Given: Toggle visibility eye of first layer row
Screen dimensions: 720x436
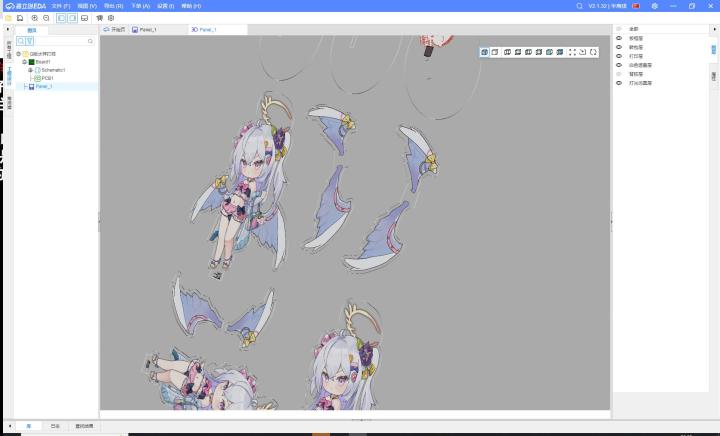Looking at the screenshot, I should (619, 37).
